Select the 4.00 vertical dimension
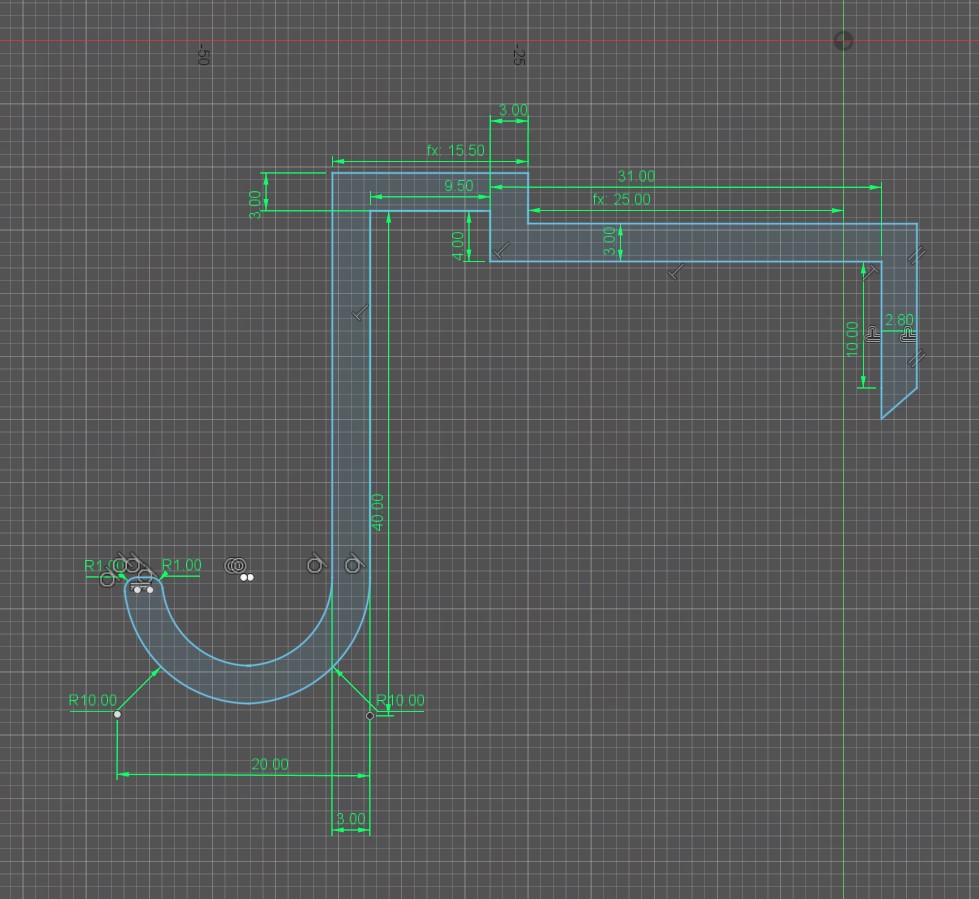The image size is (979, 899). 458,245
